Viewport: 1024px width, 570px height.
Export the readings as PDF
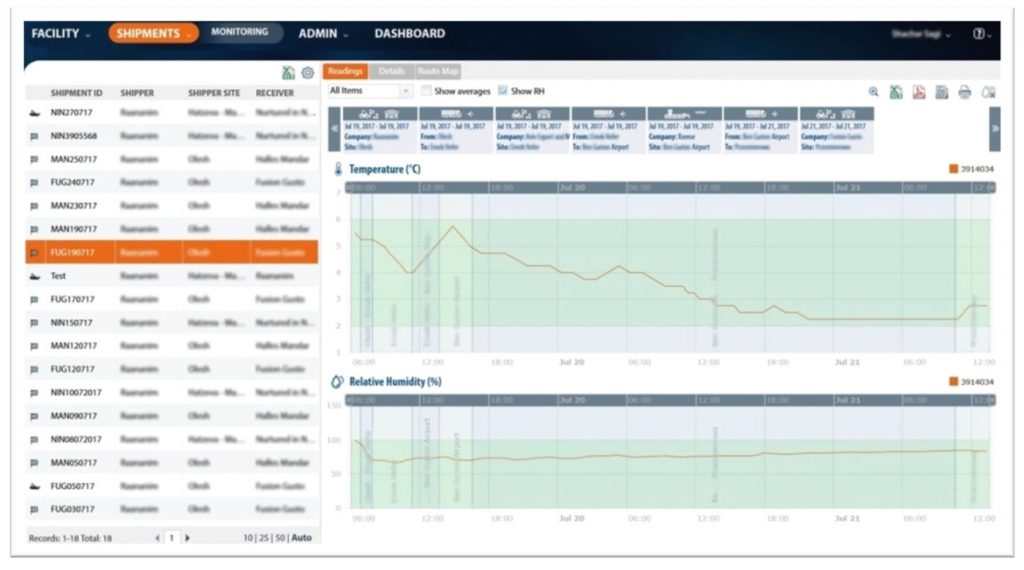[x=918, y=92]
